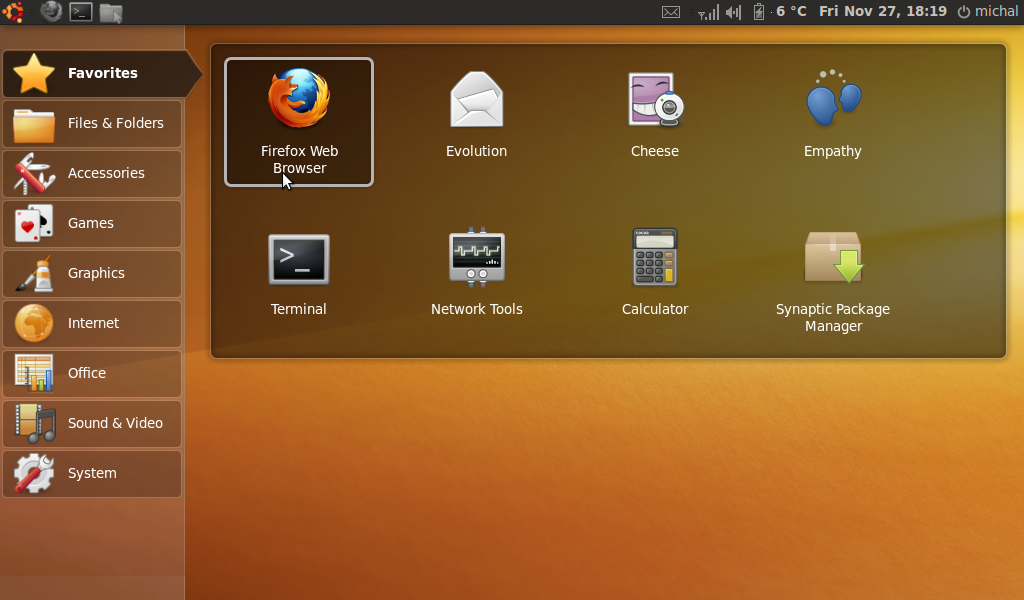Select the Sound & Video category

coord(92,424)
